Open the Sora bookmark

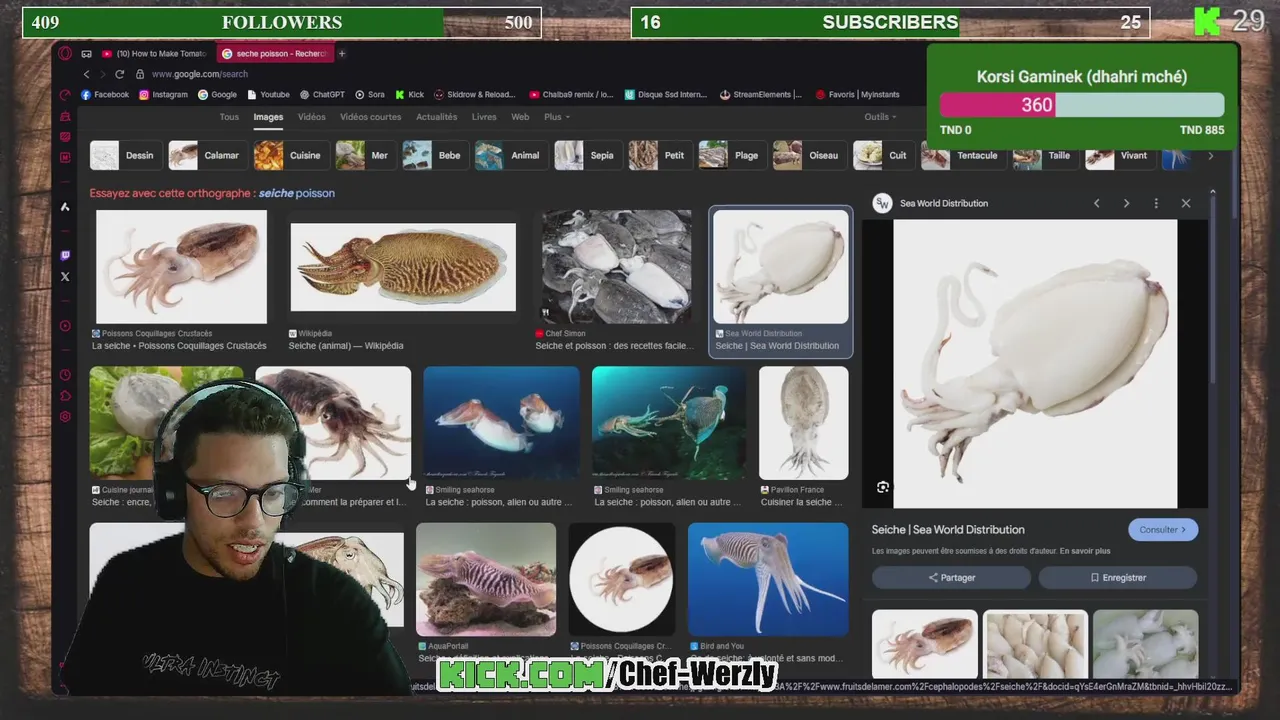[370, 95]
